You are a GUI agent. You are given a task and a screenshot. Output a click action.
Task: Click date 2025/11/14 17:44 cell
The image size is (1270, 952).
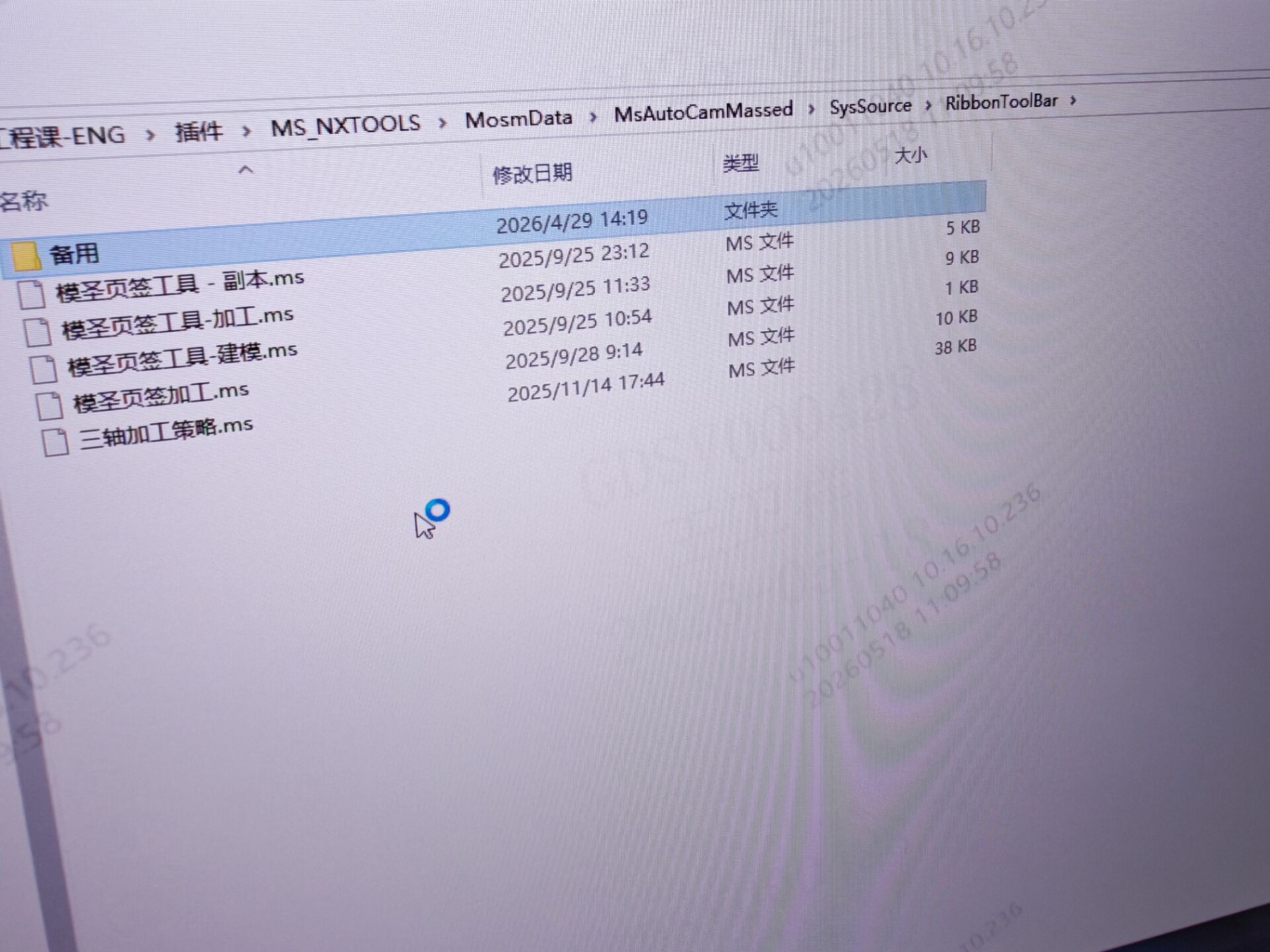pos(586,387)
